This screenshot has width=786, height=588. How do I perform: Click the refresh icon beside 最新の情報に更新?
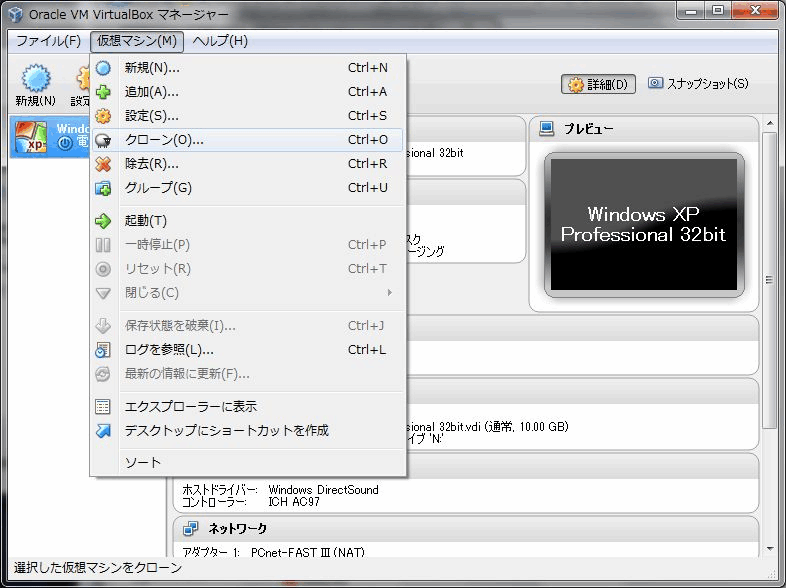[103, 374]
